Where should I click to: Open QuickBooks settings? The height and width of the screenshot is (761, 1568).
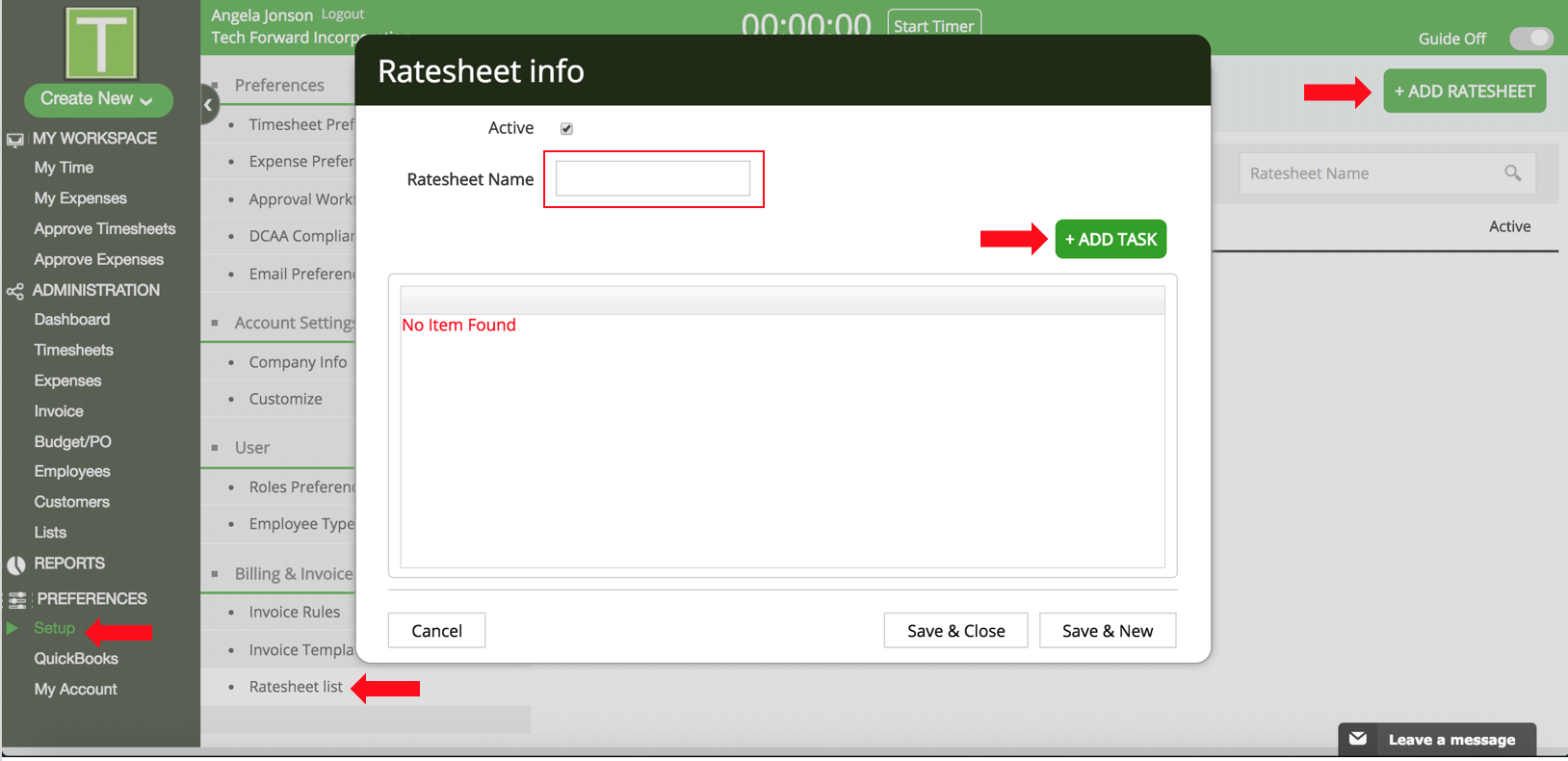tap(76, 659)
